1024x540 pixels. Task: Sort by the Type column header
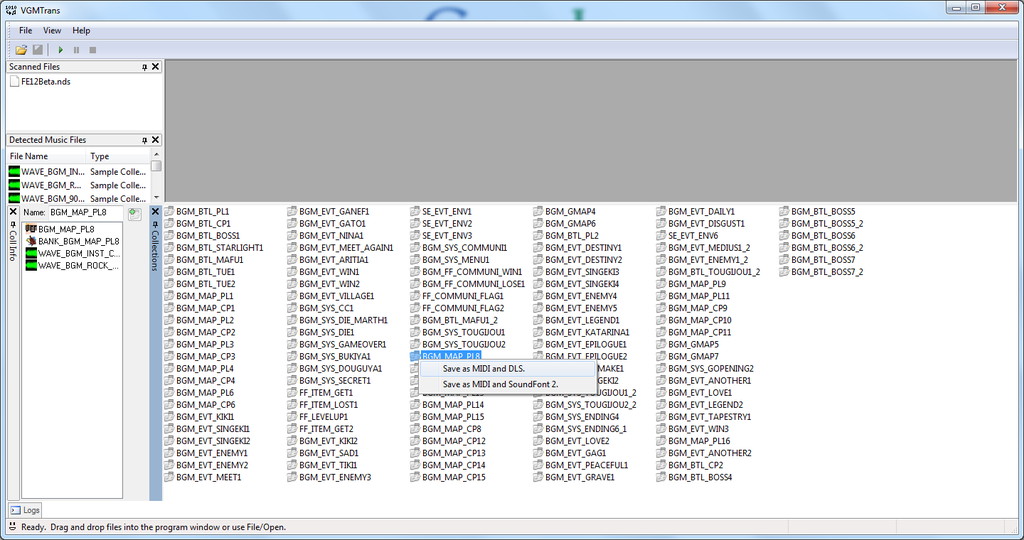[118, 156]
